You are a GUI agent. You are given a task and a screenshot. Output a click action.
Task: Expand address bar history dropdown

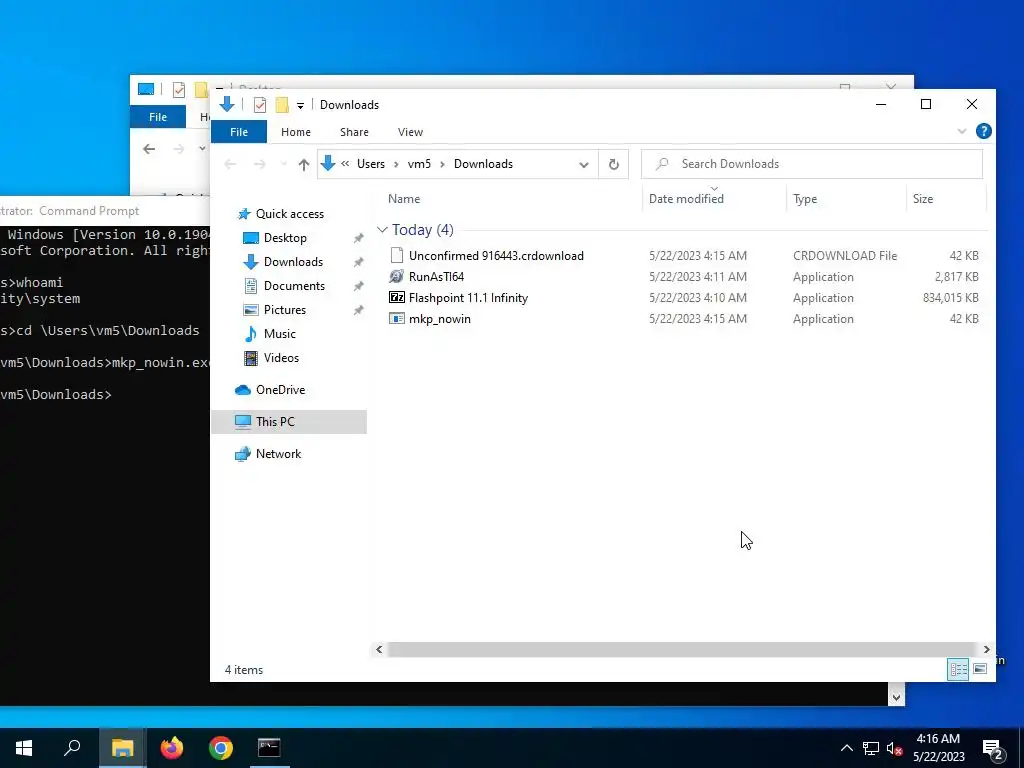pos(584,165)
